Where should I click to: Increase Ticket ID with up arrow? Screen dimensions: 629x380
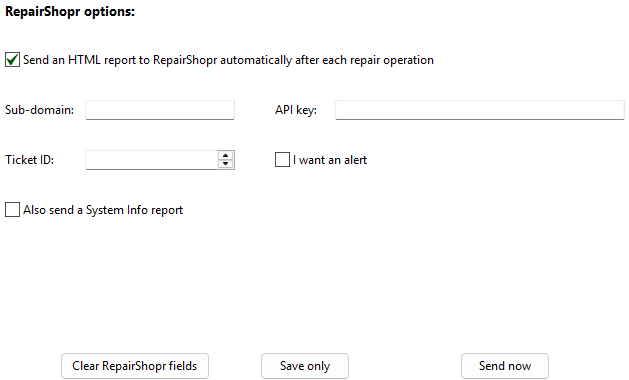point(226,156)
